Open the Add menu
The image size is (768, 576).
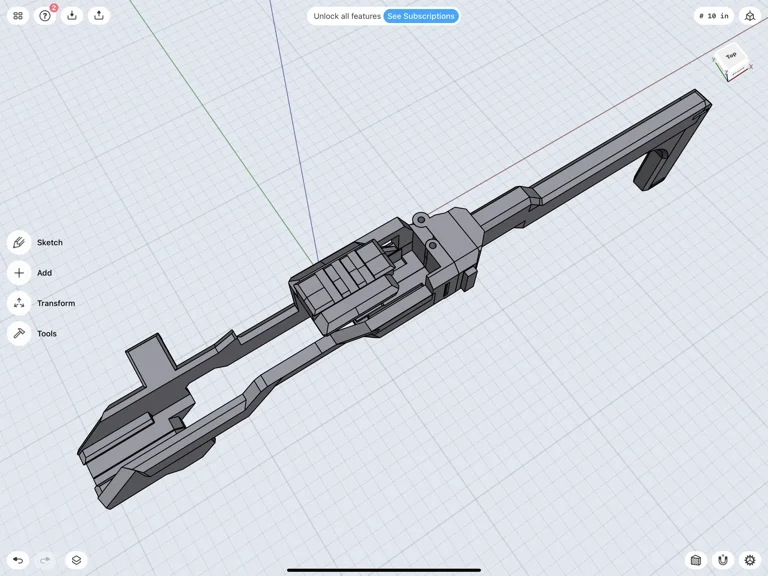tap(19, 273)
